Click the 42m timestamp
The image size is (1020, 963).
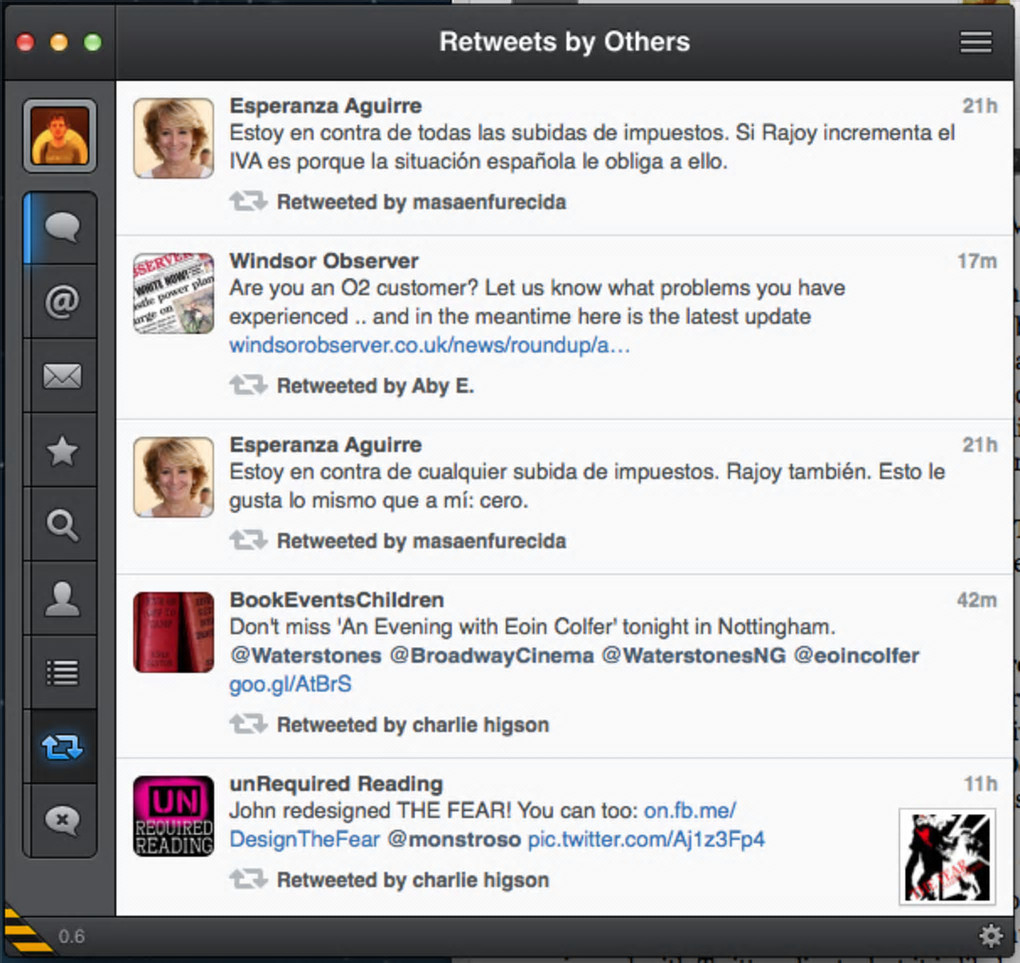pos(976,600)
